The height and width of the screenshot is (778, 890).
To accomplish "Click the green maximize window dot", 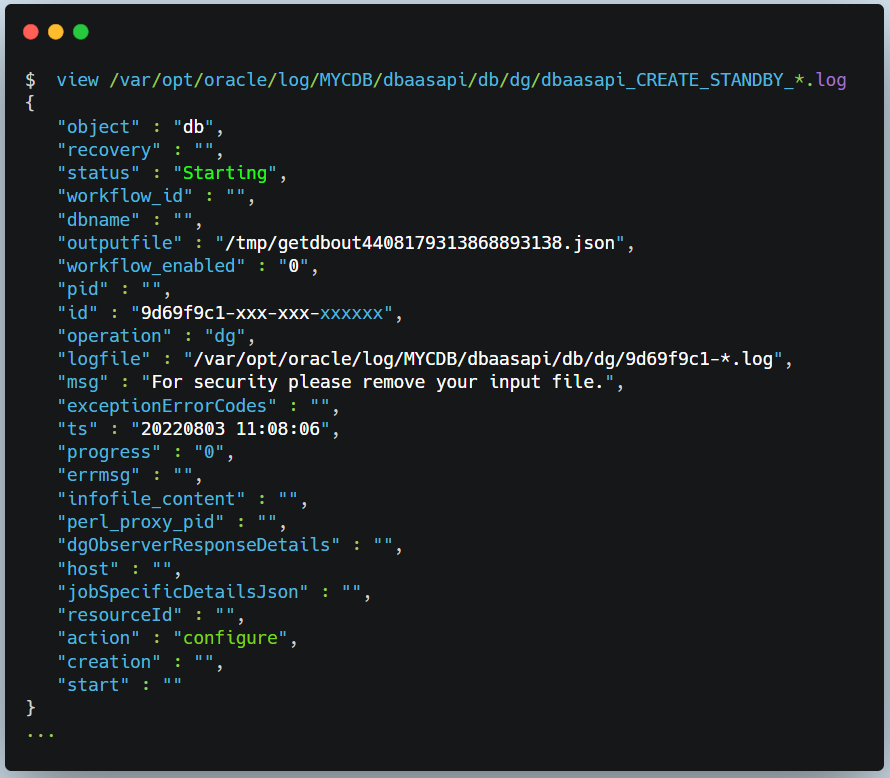I will click(81, 32).
